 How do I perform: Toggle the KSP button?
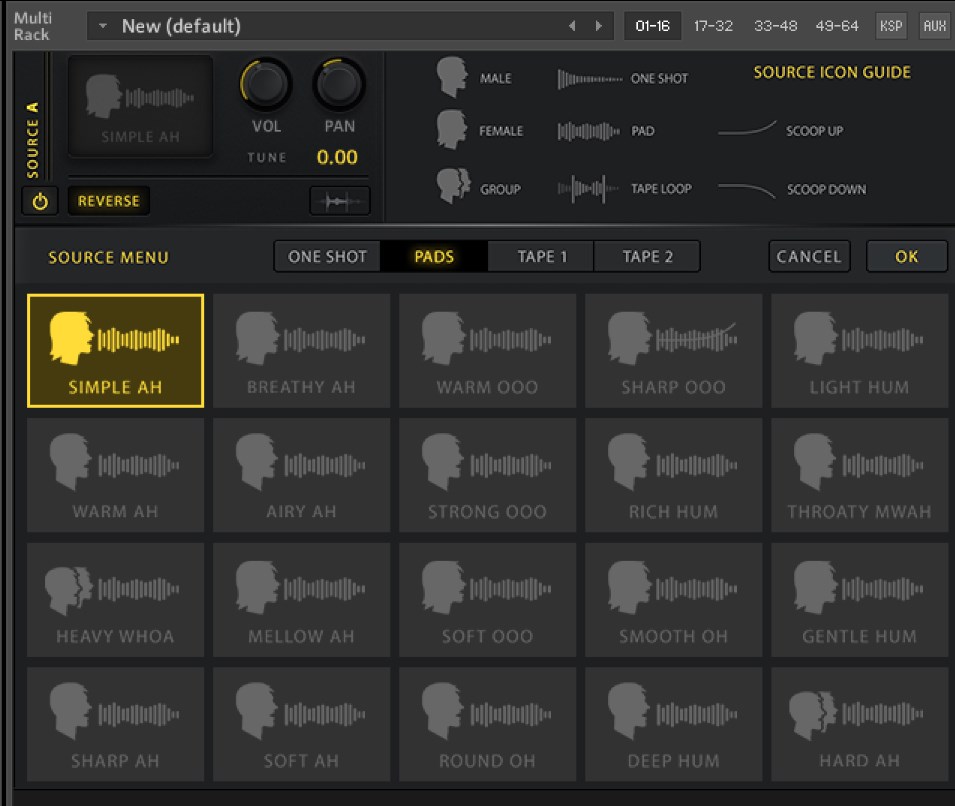(x=891, y=26)
